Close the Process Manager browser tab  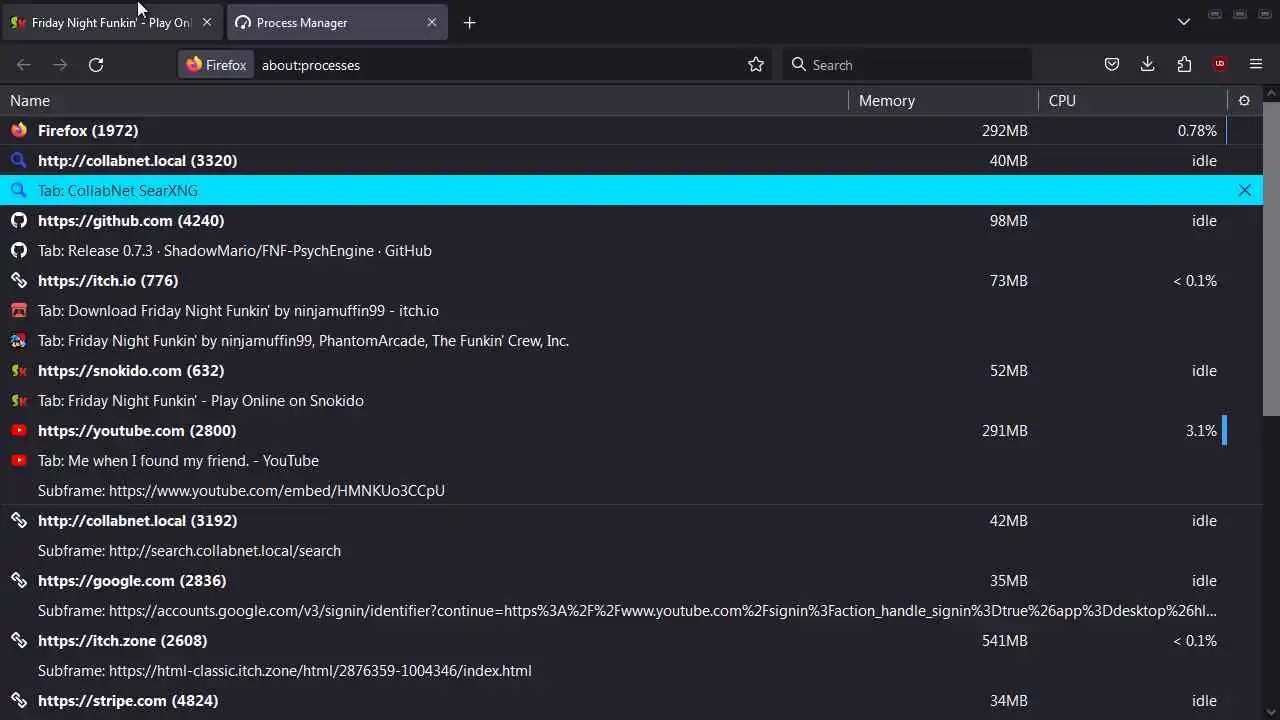(432, 22)
